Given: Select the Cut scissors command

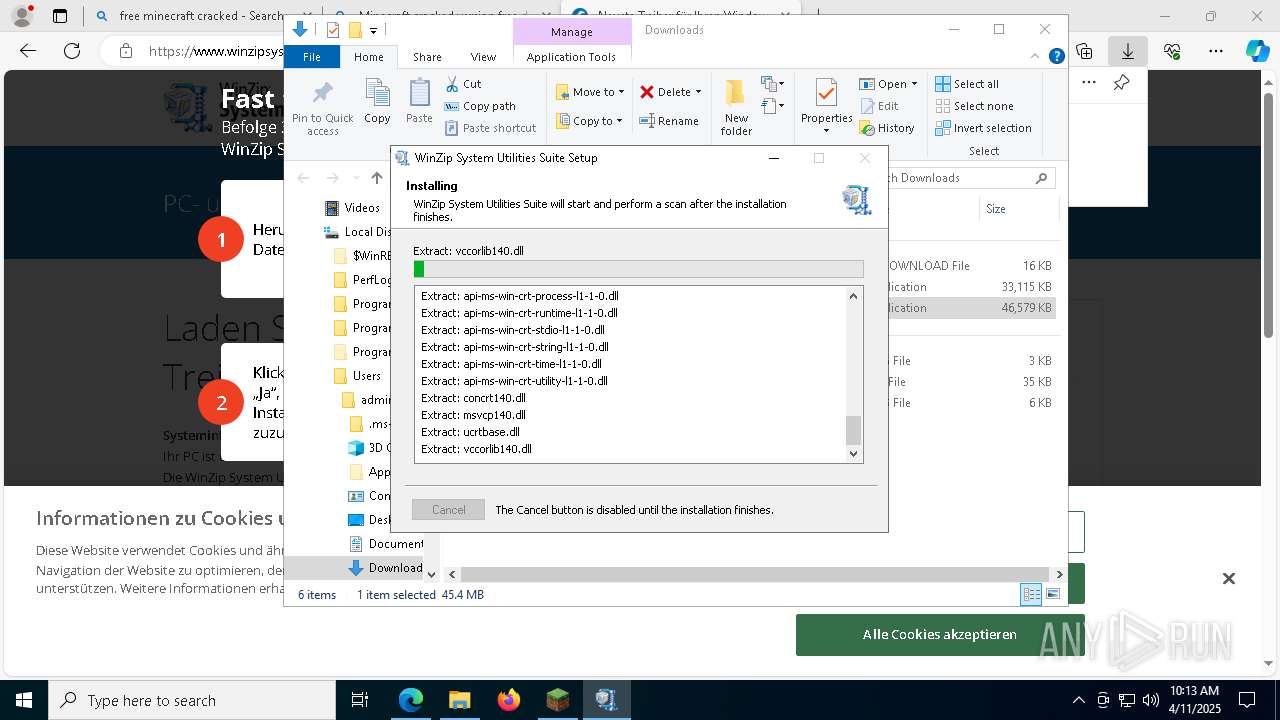Looking at the screenshot, I should point(463,84).
